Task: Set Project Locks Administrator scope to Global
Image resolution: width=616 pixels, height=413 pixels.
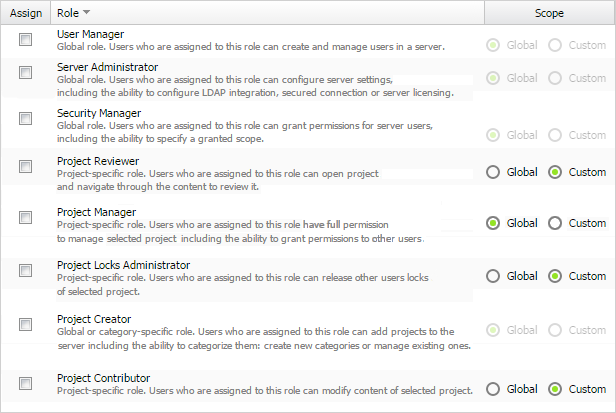Action: 492,276
